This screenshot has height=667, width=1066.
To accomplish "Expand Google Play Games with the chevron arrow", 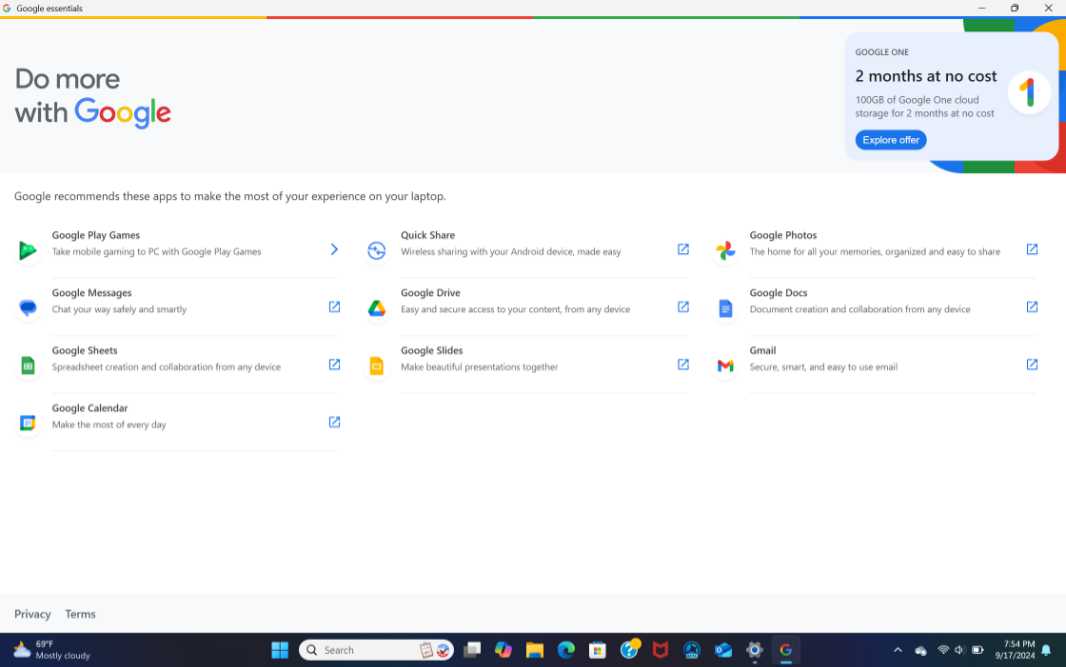I will coord(334,249).
